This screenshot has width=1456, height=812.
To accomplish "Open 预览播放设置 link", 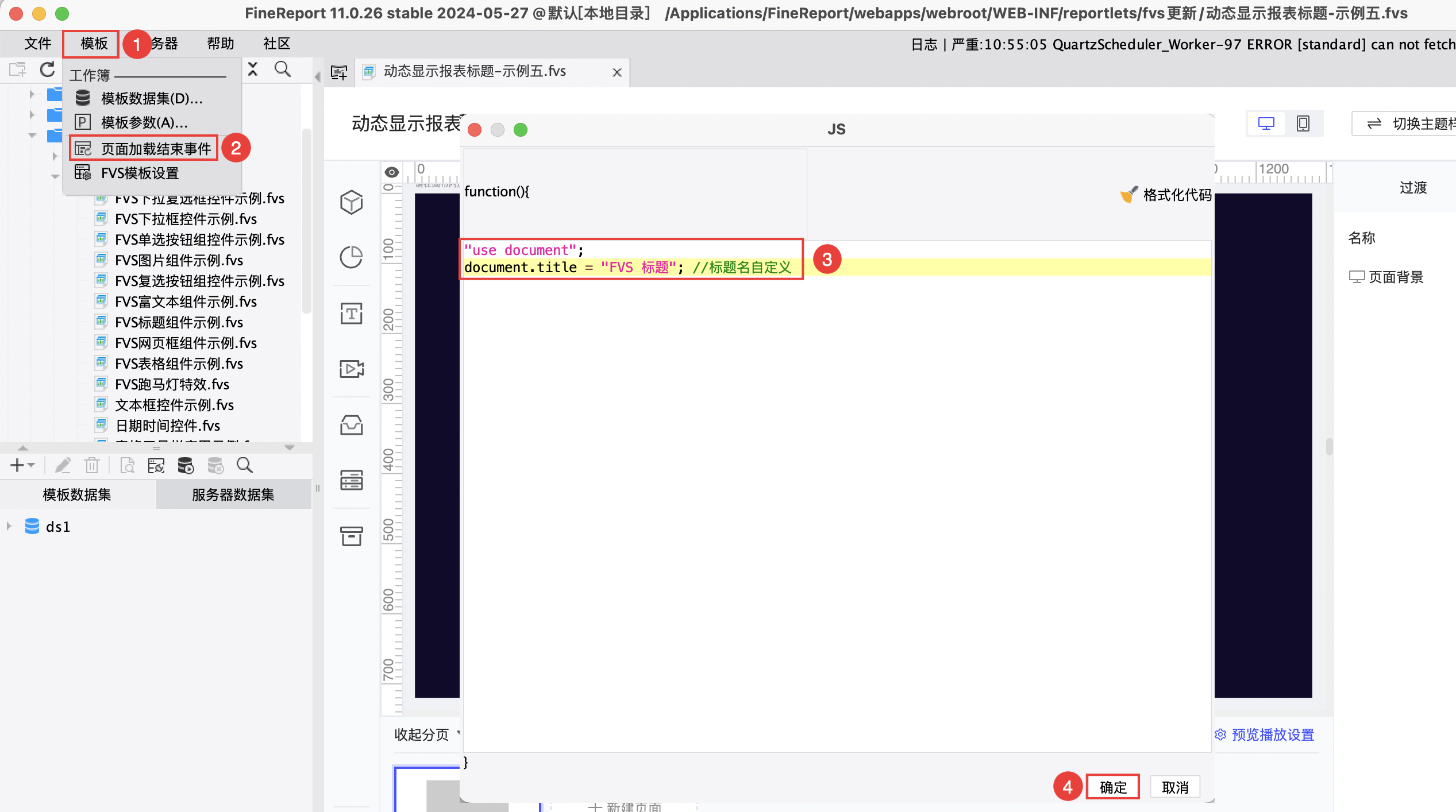I will [x=1272, y=734].
